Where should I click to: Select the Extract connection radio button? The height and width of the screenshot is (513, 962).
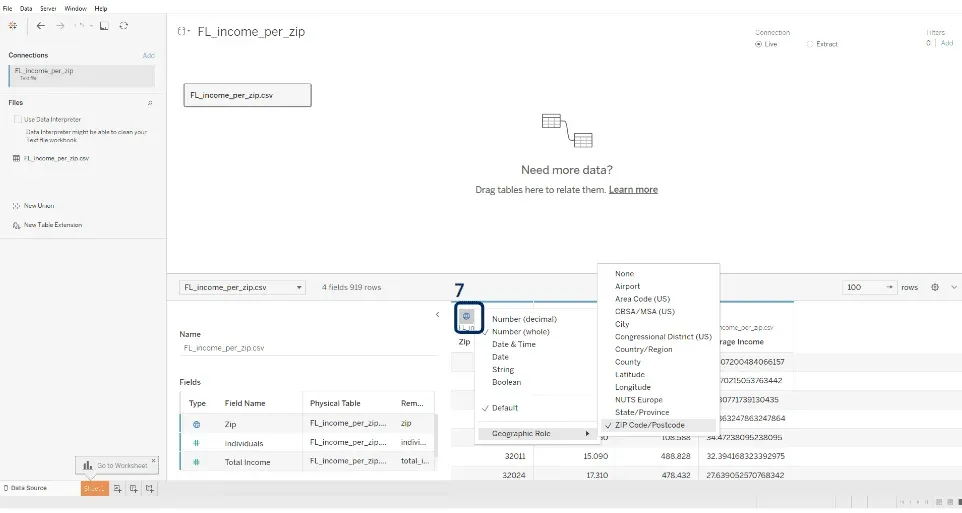tap(810, 44)
